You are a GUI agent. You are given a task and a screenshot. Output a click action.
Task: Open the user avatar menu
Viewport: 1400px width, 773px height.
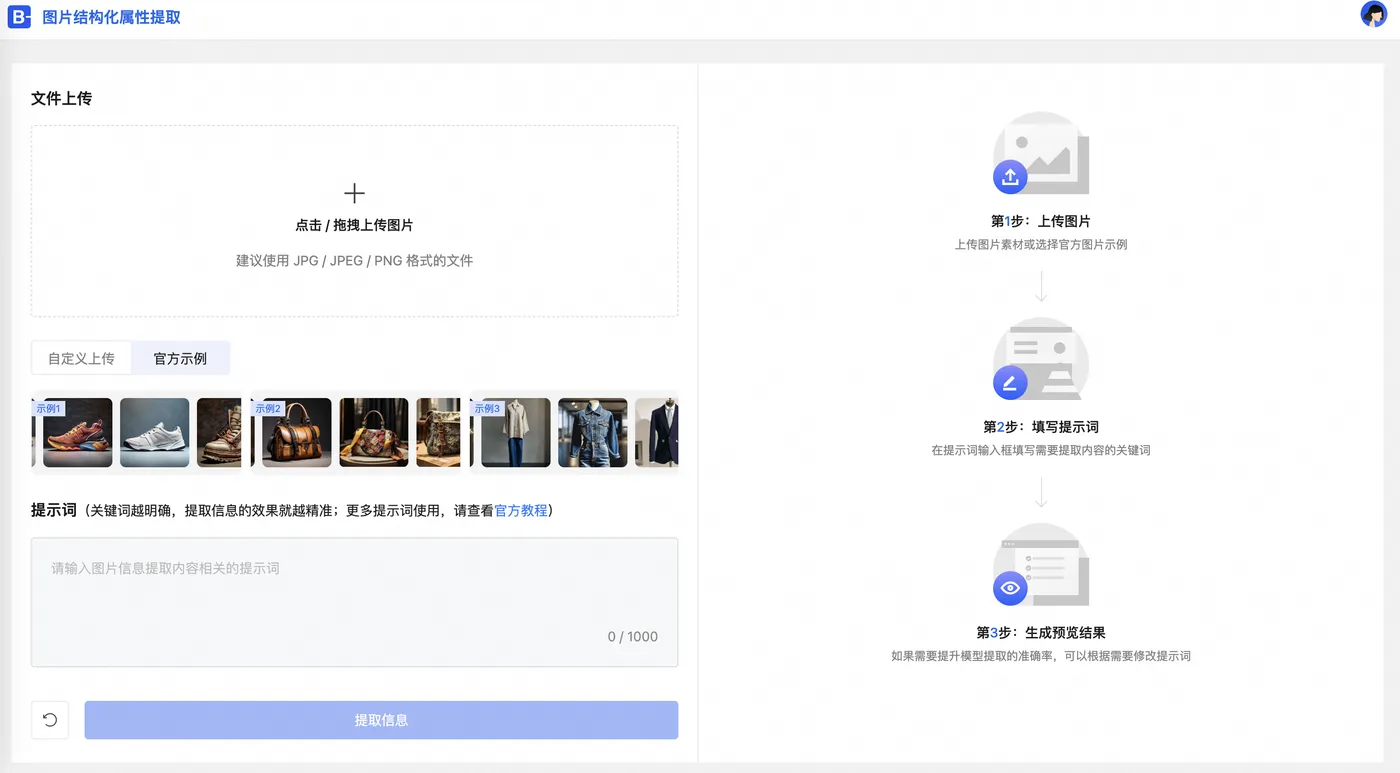[1373, 14]
